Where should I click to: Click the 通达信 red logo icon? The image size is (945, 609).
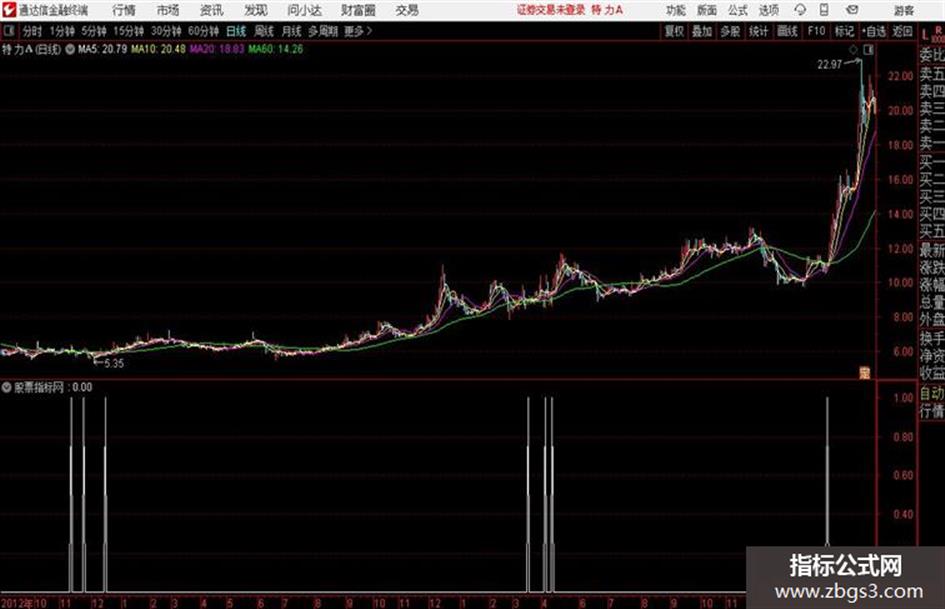coord(8,10)
